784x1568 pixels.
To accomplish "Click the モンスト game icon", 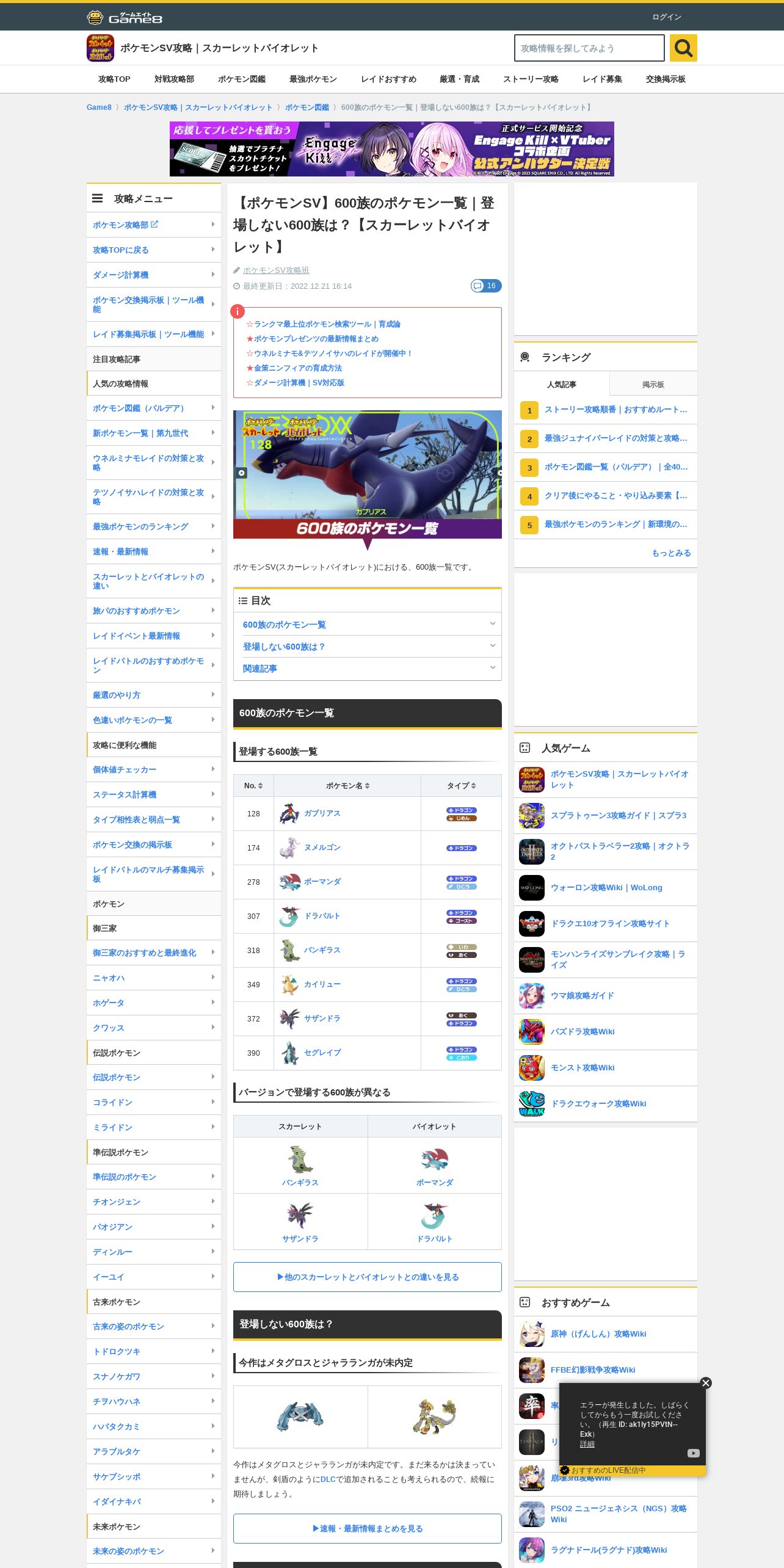I will coord(532,1068).
